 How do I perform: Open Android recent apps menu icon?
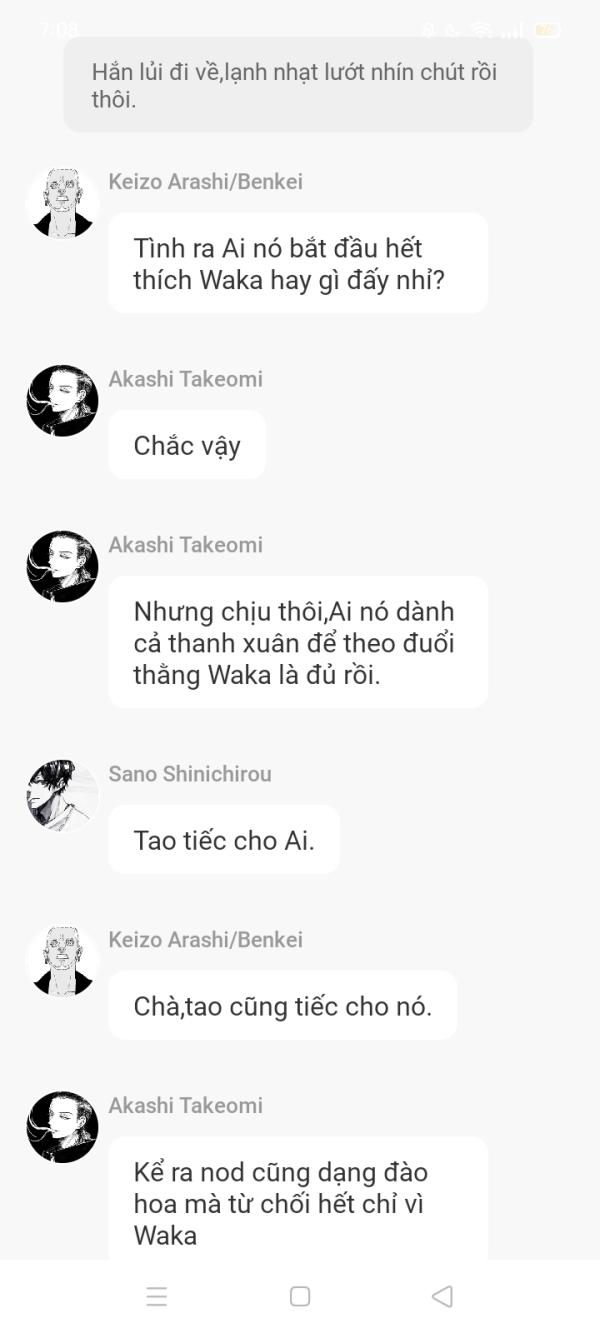[x=157, y=1296]
